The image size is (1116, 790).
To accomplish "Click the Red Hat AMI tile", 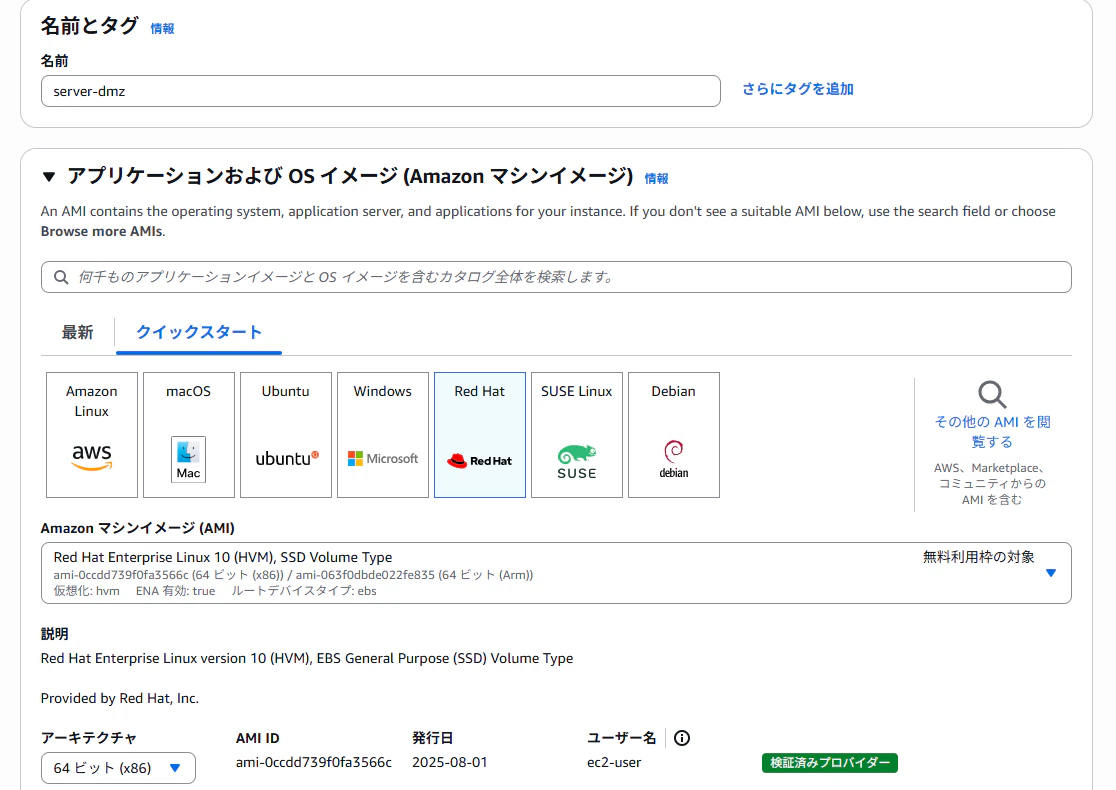I will 480,435.
